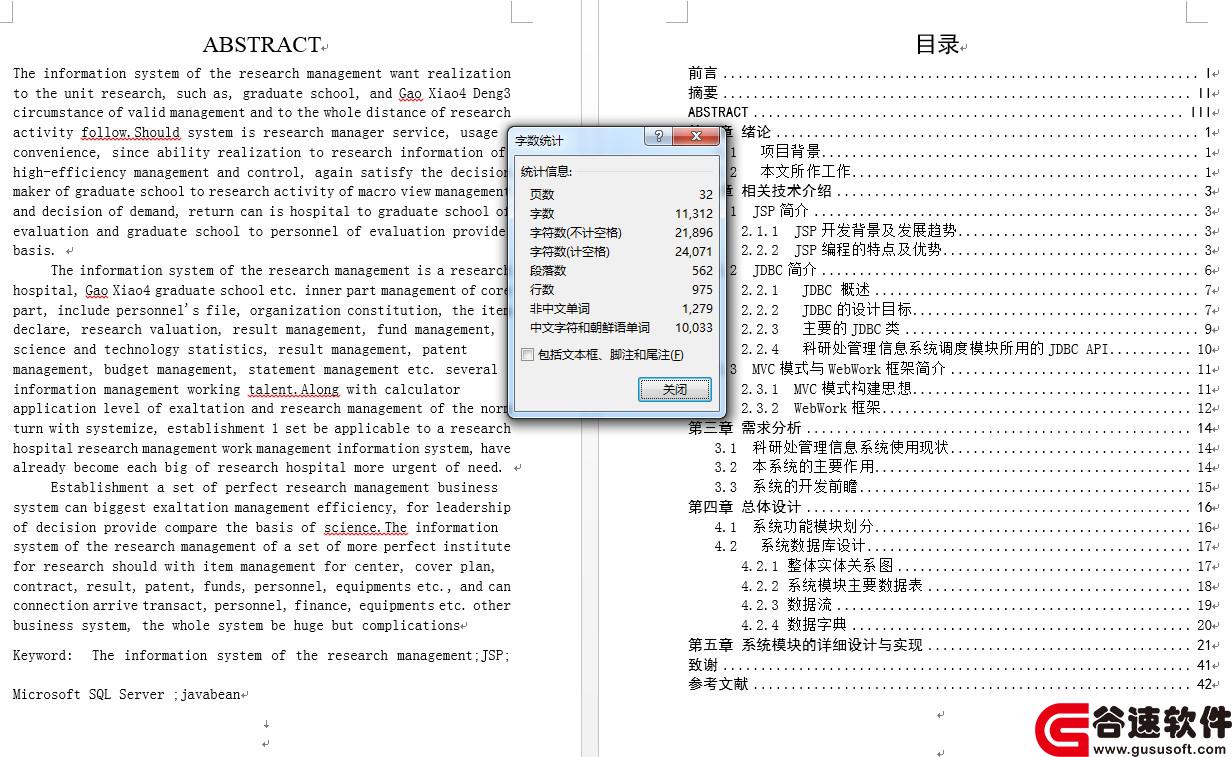
Task: Open 2.3.1 MVC 模式构建思想 entry
Action: click(976, 389)
